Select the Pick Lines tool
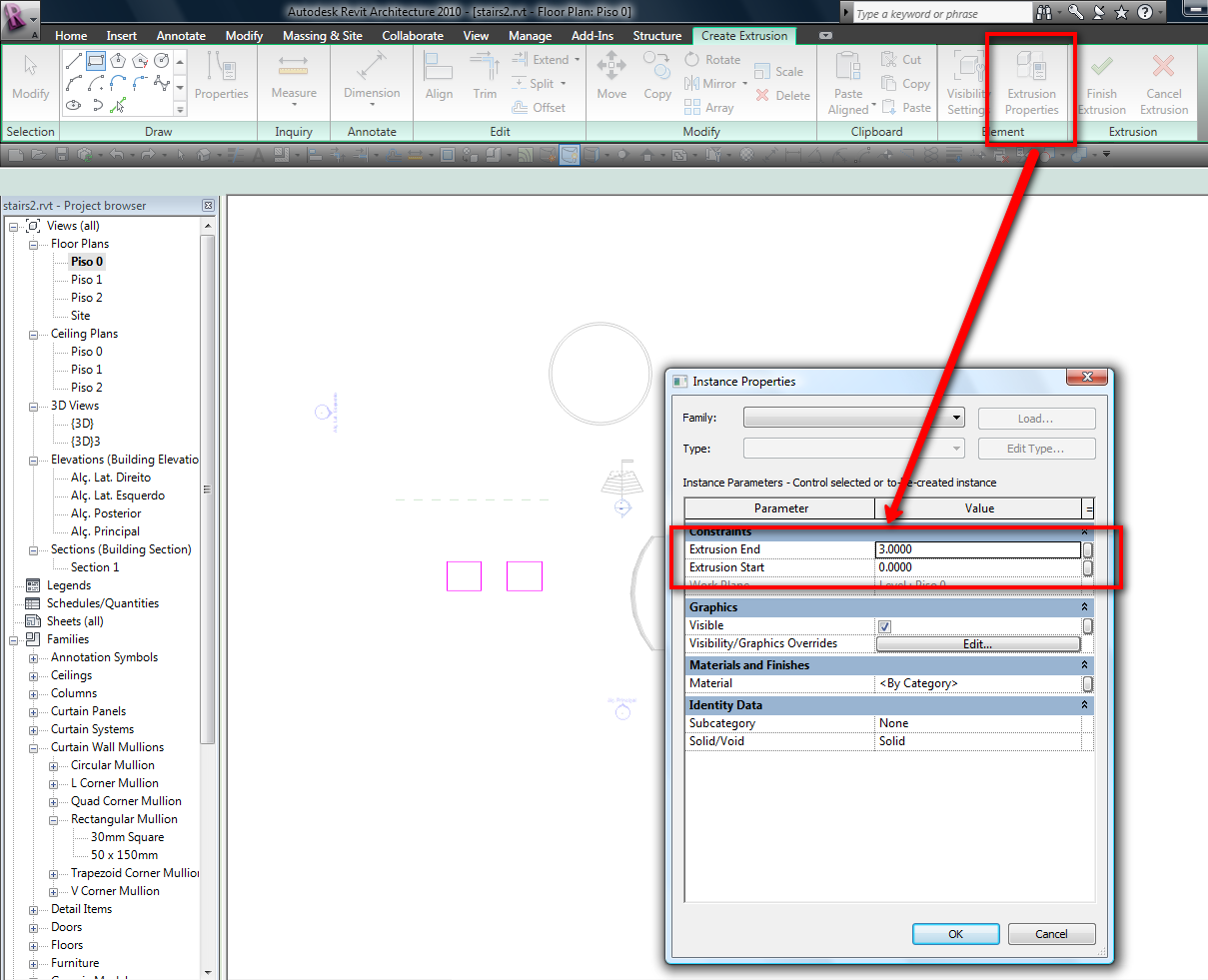Viewport: 1208px width, 980px height. 118,105
